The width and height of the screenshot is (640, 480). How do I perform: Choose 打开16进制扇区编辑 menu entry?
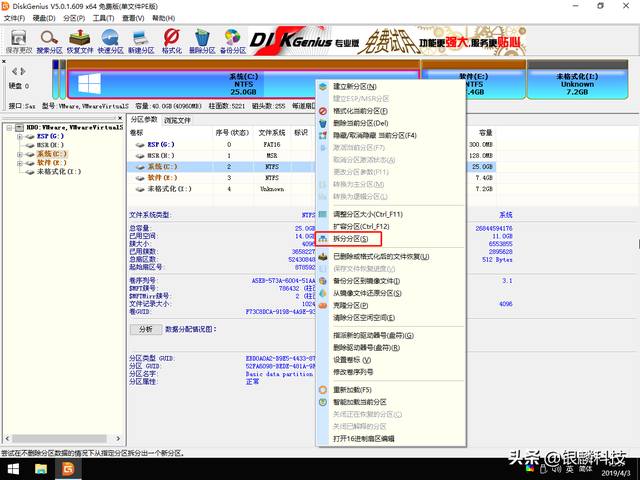coord(392,439)
